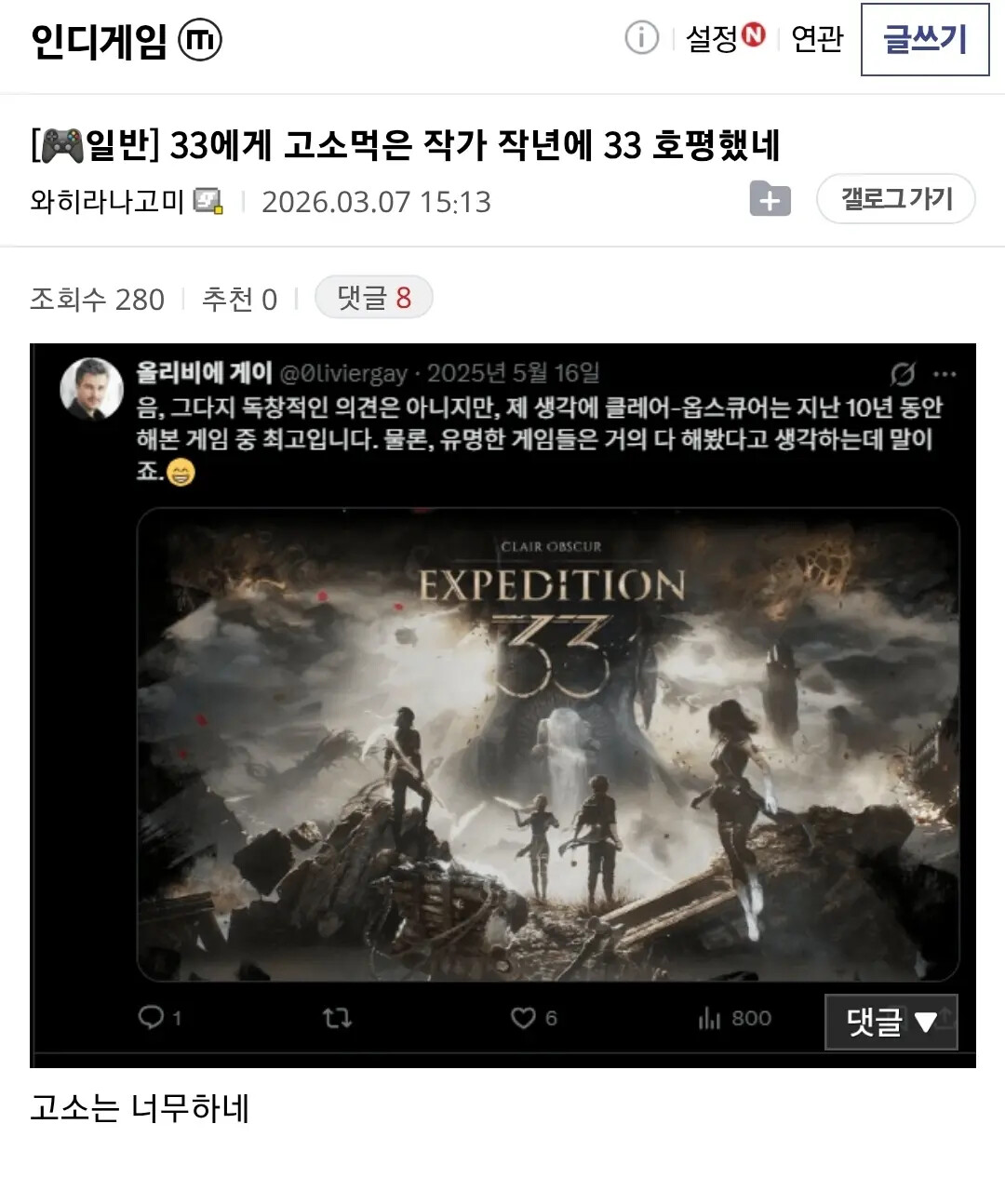This screenshot has width=1005, height=1204.
Task: Open the Expedition 33 artwork image
Action: tap(548, 744)
